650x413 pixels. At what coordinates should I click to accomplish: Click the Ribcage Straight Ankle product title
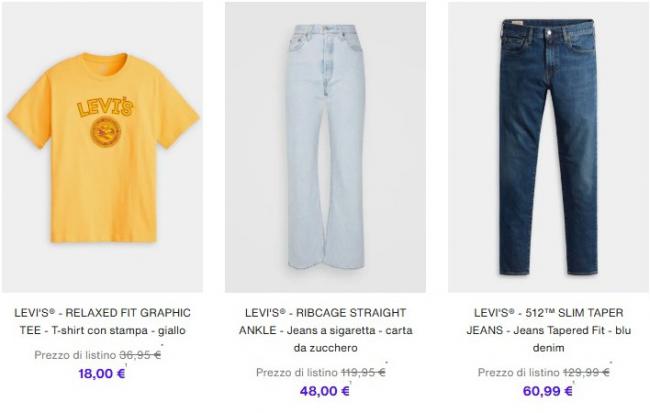tap(325, 330)
